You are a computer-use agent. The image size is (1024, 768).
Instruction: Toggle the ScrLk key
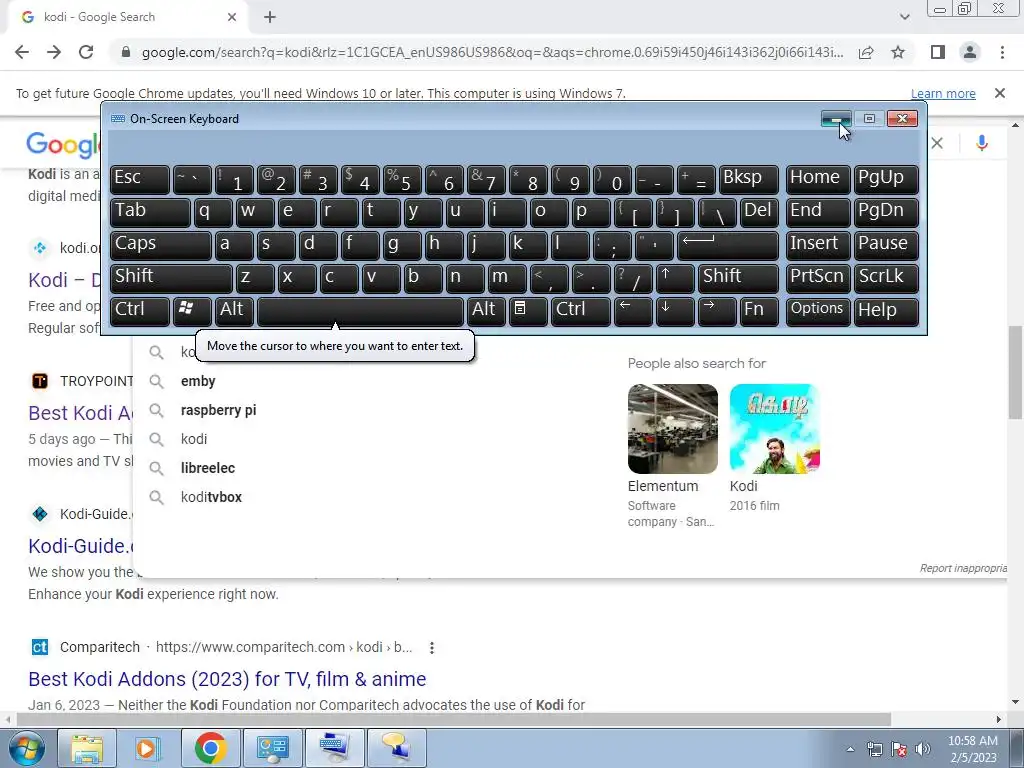[x=886, y=278]
